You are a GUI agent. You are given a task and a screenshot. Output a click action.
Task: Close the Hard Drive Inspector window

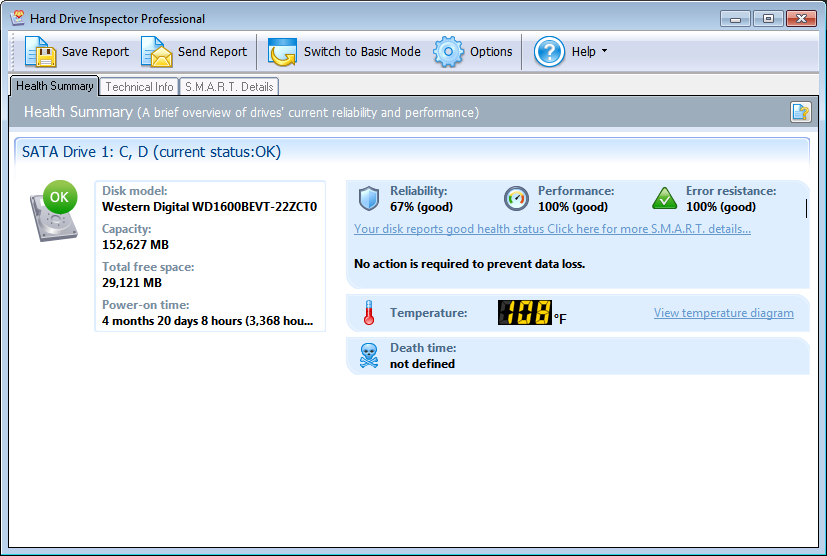pyautogui.click(x=801, y=18)
